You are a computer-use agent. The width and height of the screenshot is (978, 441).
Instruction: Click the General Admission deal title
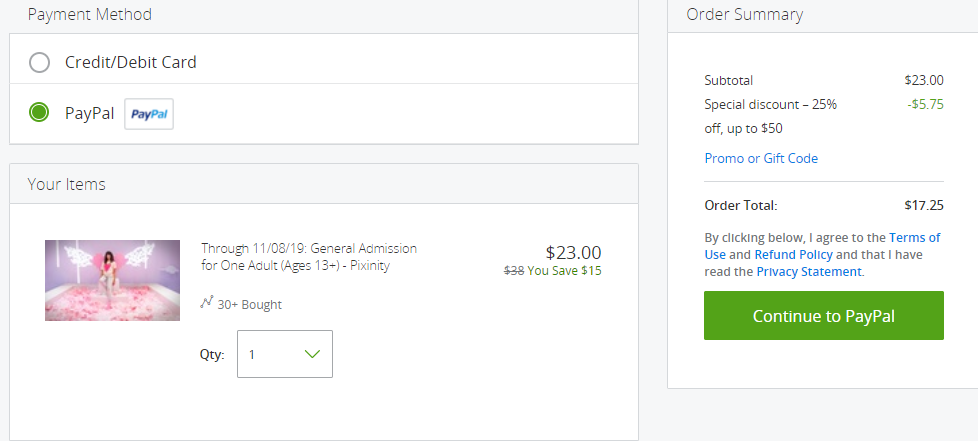[309, 257]
